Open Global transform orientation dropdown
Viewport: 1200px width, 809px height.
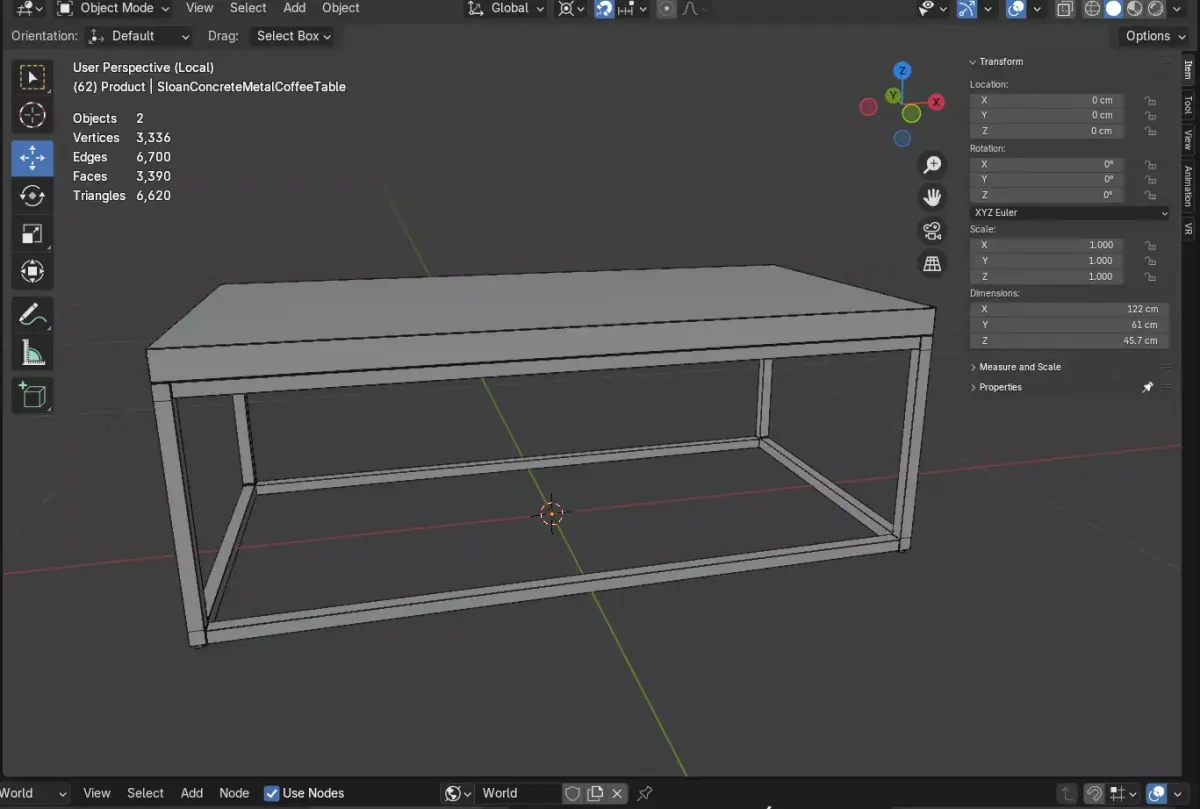(x=507, y=8)
